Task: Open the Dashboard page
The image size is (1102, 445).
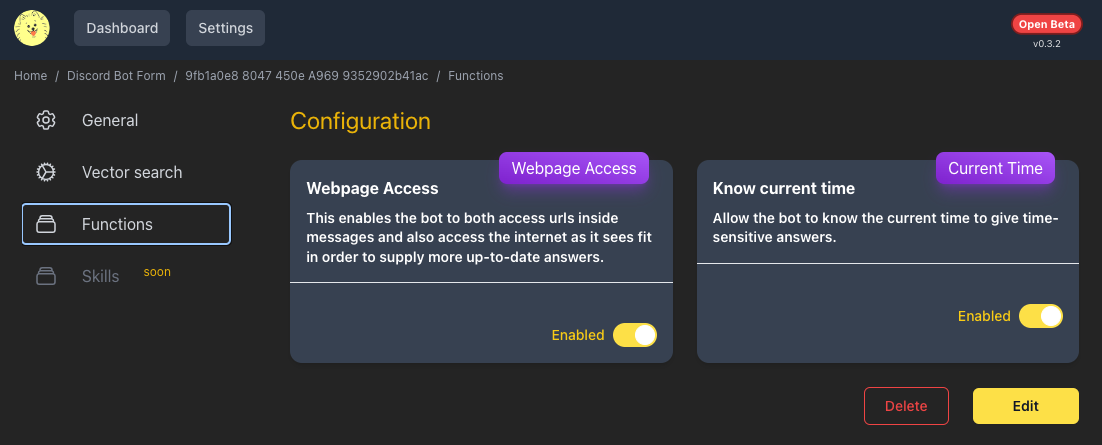Action: (x=122, y=28)
